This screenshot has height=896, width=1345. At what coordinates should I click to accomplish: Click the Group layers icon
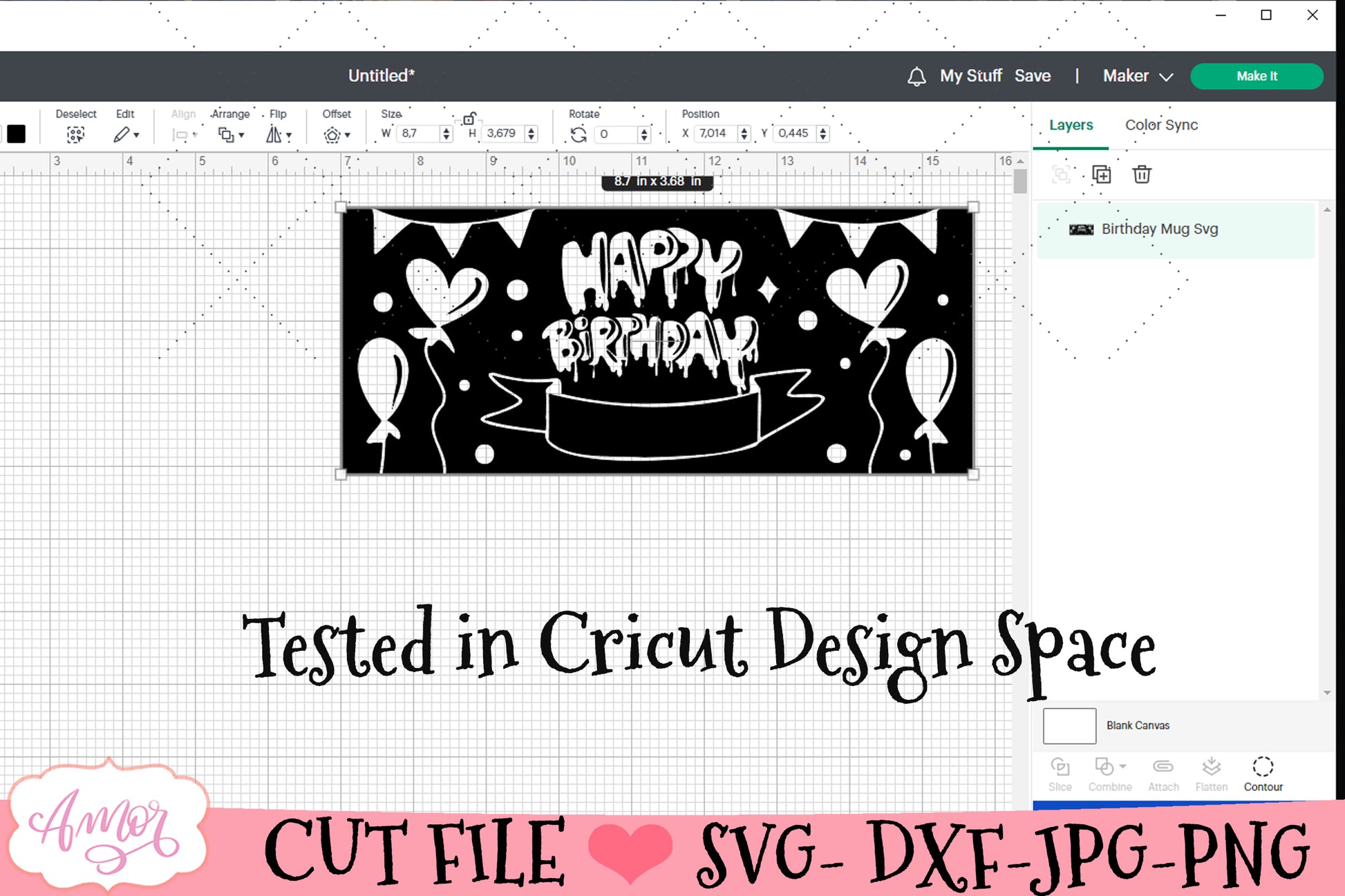coord(1061,174)
